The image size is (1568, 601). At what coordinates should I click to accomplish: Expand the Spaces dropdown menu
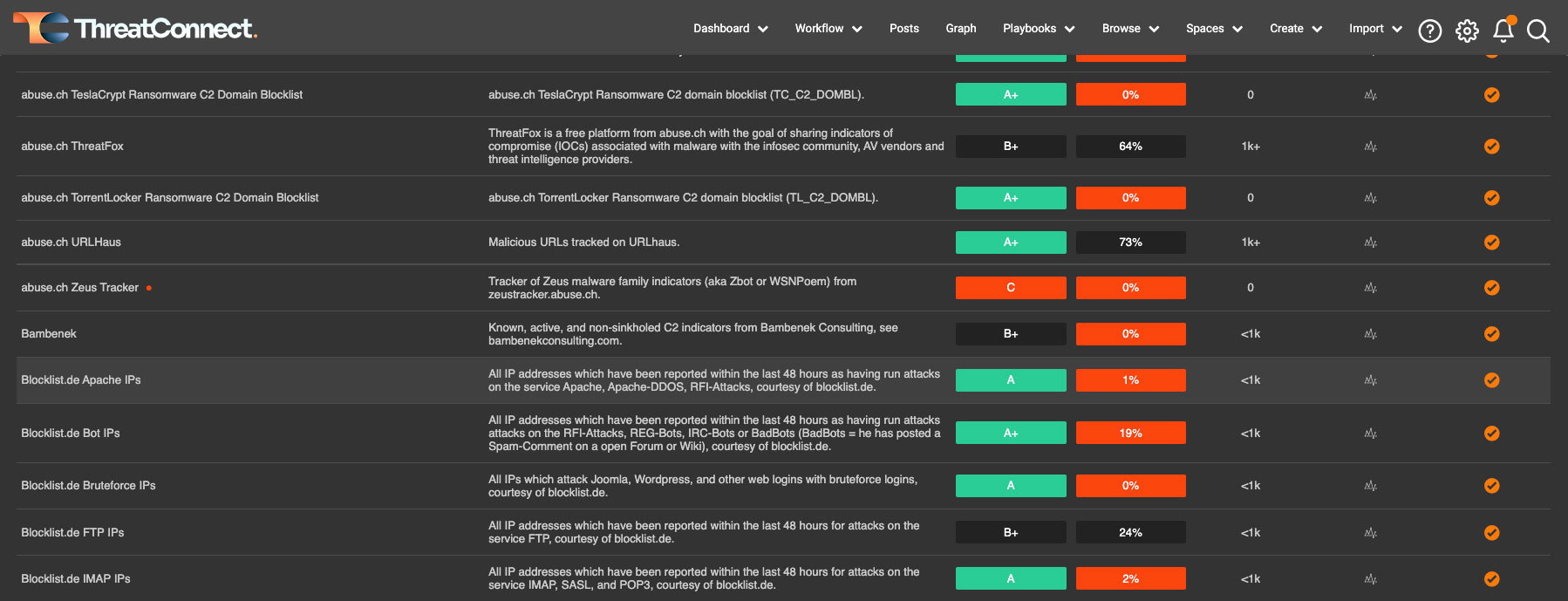1214,29
